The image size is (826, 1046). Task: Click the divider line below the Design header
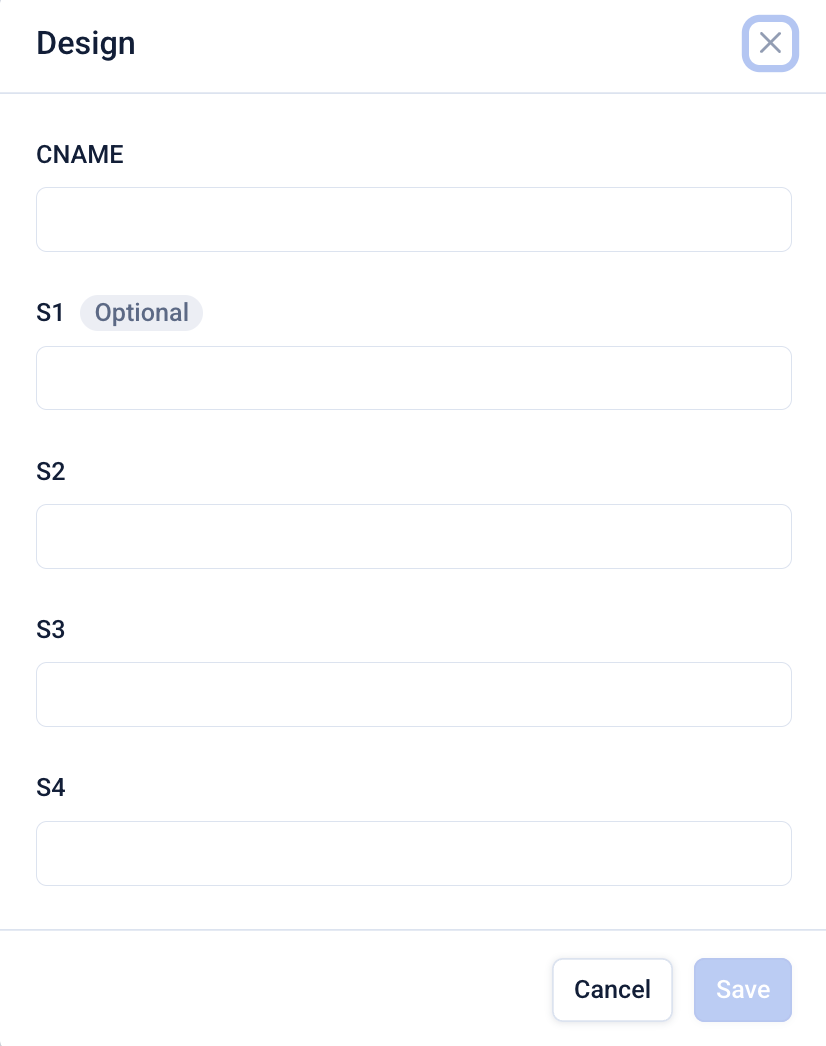[413, 93]
